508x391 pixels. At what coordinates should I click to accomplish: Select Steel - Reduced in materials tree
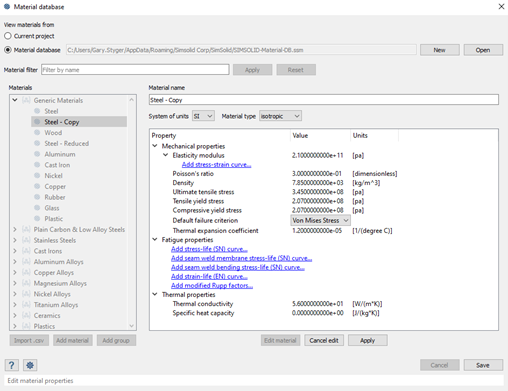66,143
